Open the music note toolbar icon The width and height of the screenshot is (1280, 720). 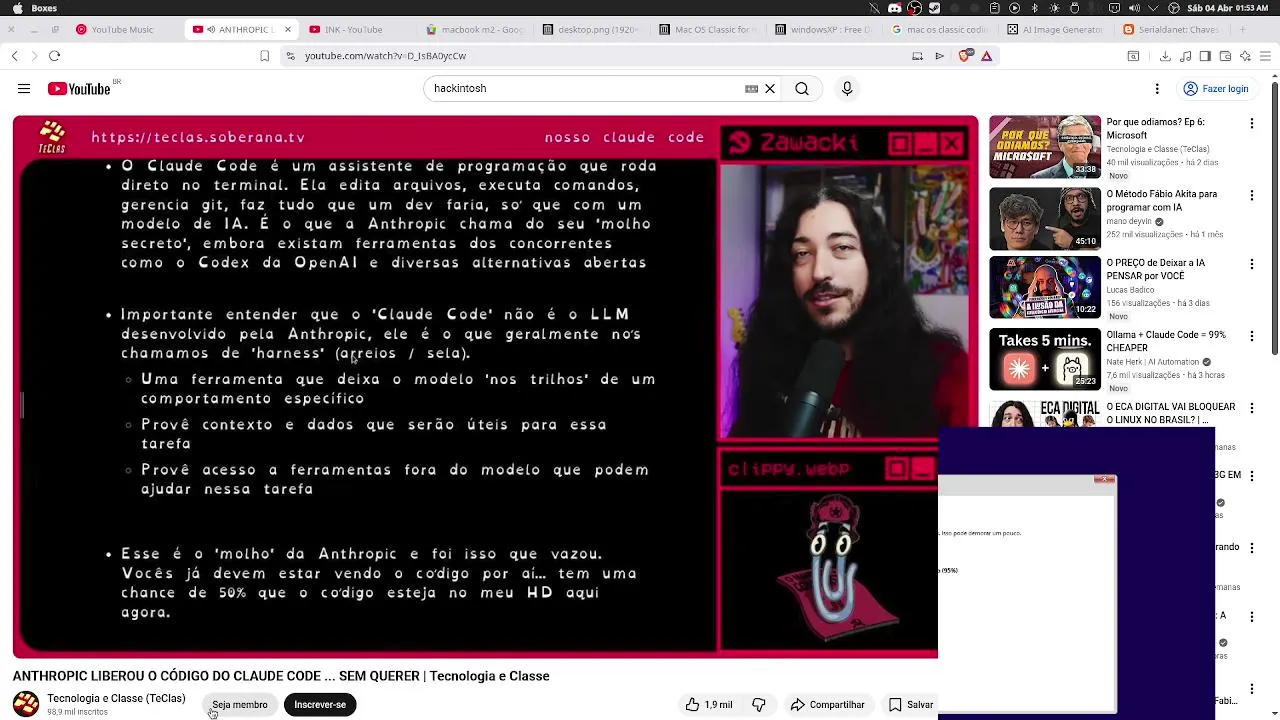[x=1186, y=56]
